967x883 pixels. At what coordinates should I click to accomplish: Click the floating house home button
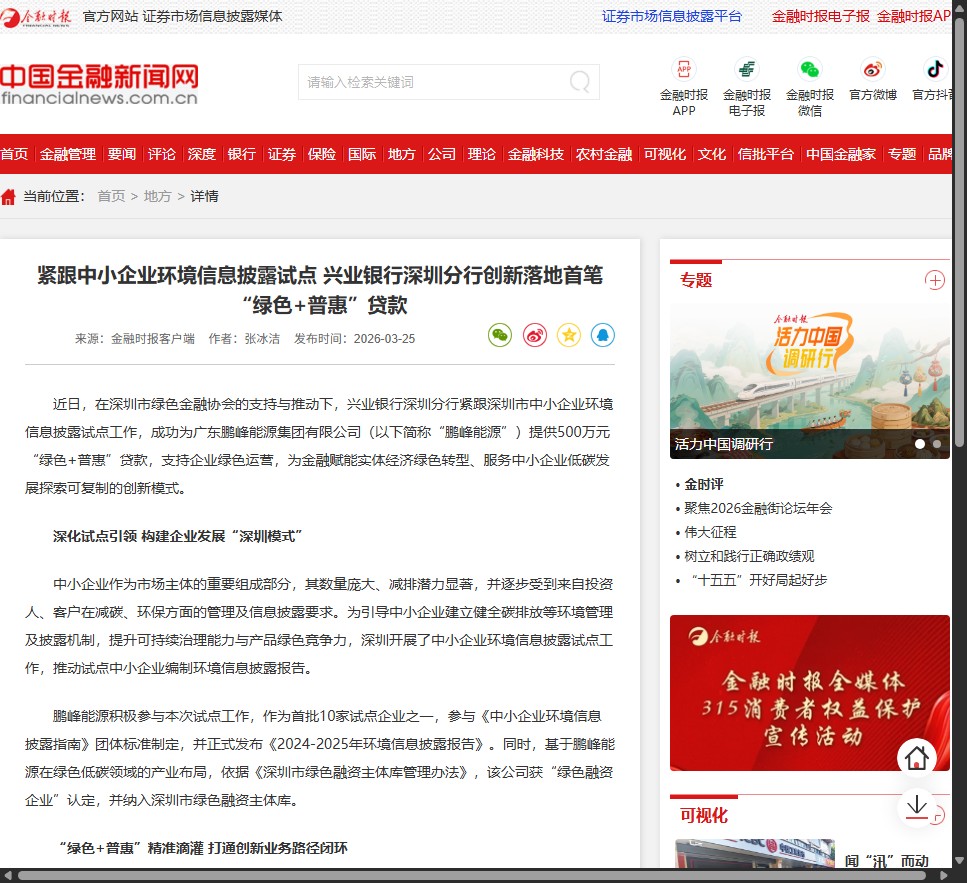point(916,758)
